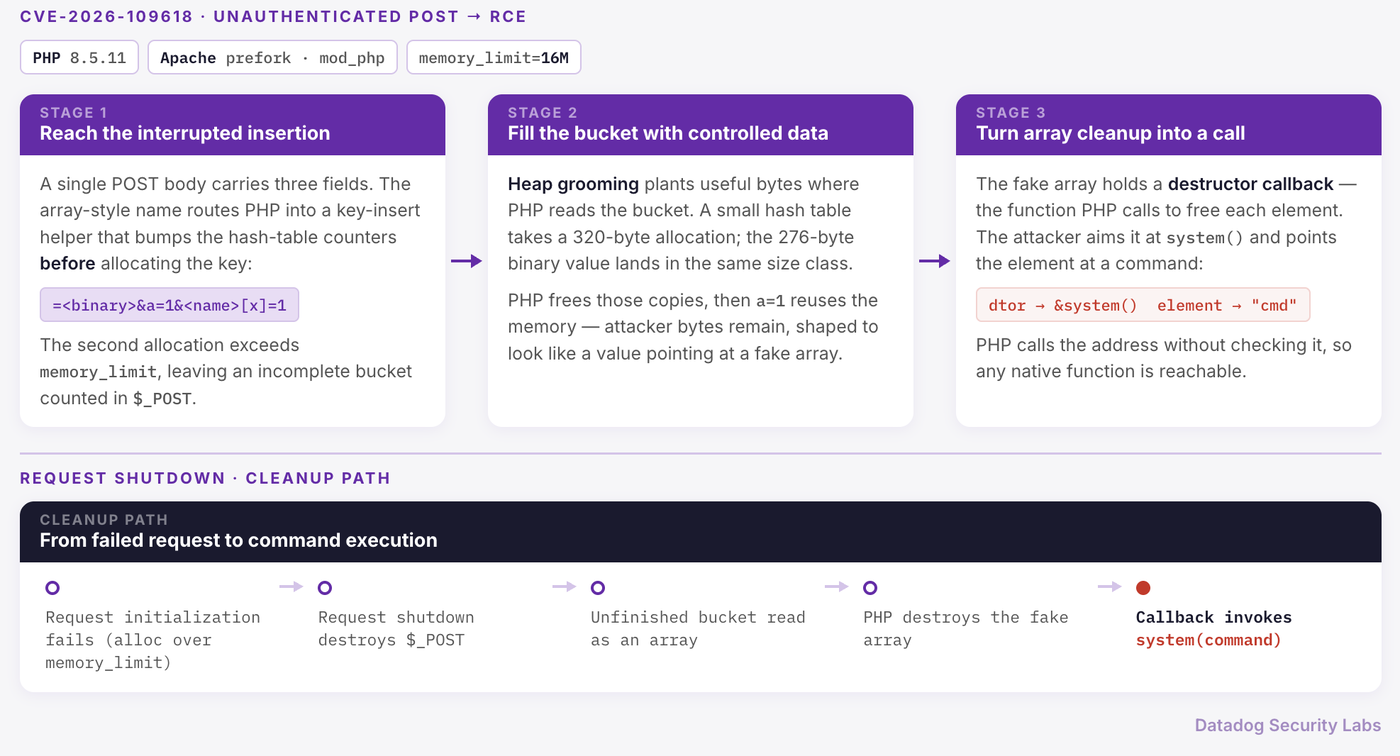
Task: Select 'Turn array cleanup into a call' heading
Action: click(1110, 133)
